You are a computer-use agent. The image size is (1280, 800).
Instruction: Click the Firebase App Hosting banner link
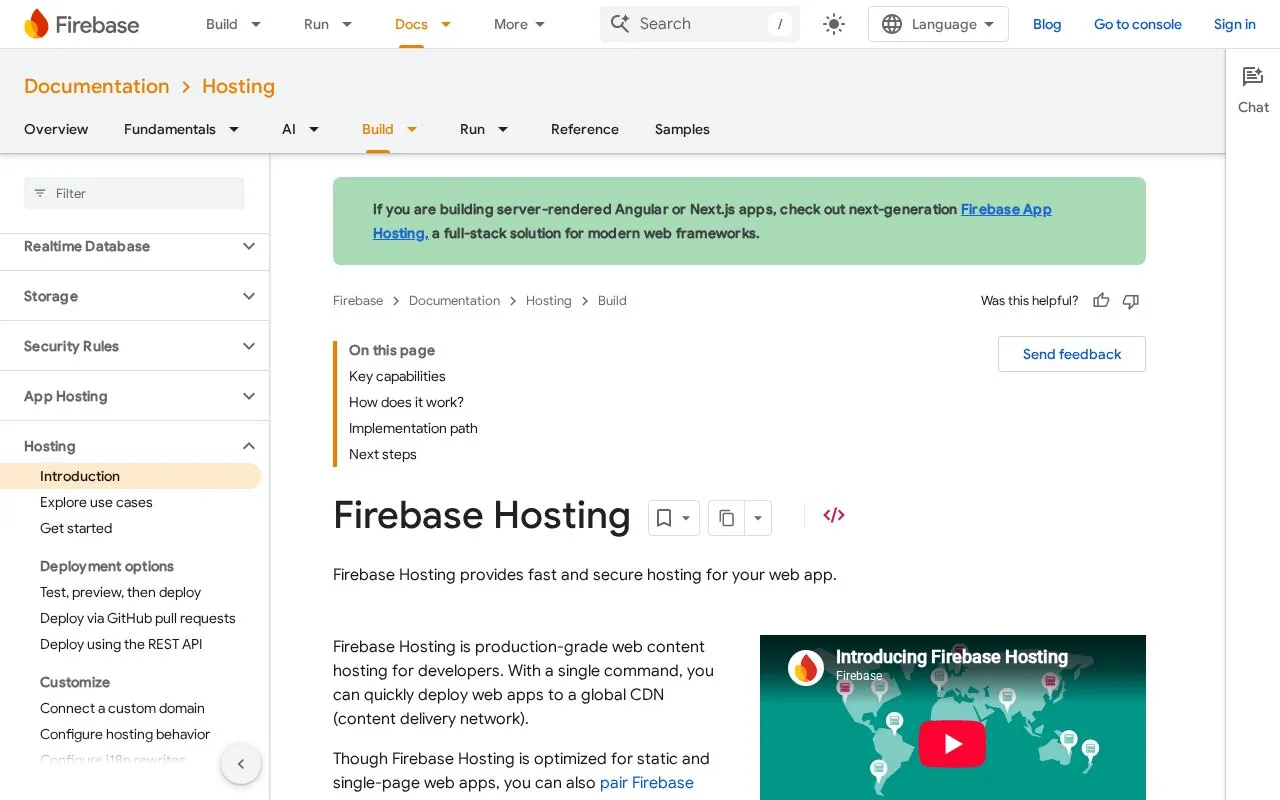[1006, 209]
